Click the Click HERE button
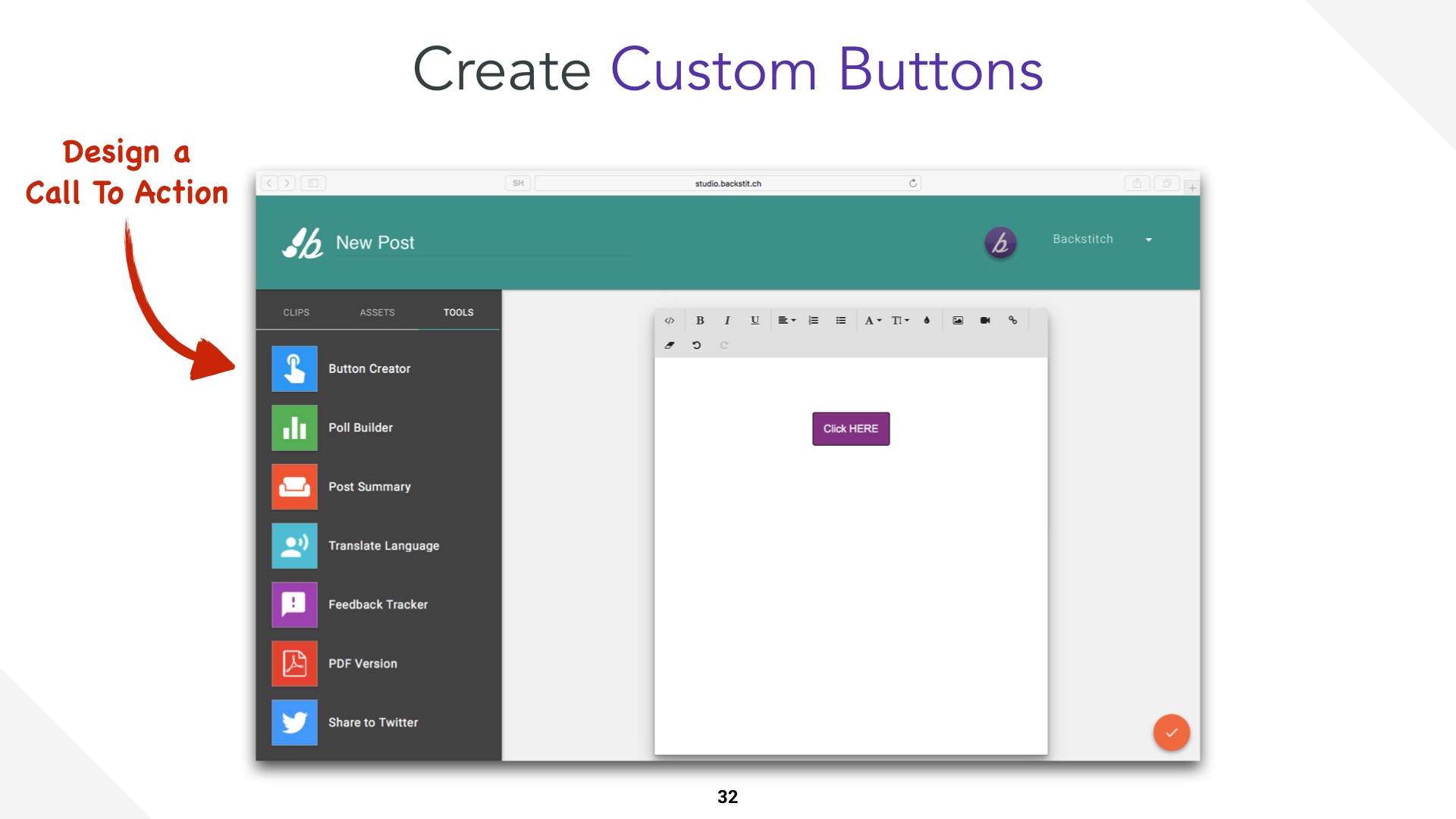This screenshot has height=819, width=1456. (850, 428)
